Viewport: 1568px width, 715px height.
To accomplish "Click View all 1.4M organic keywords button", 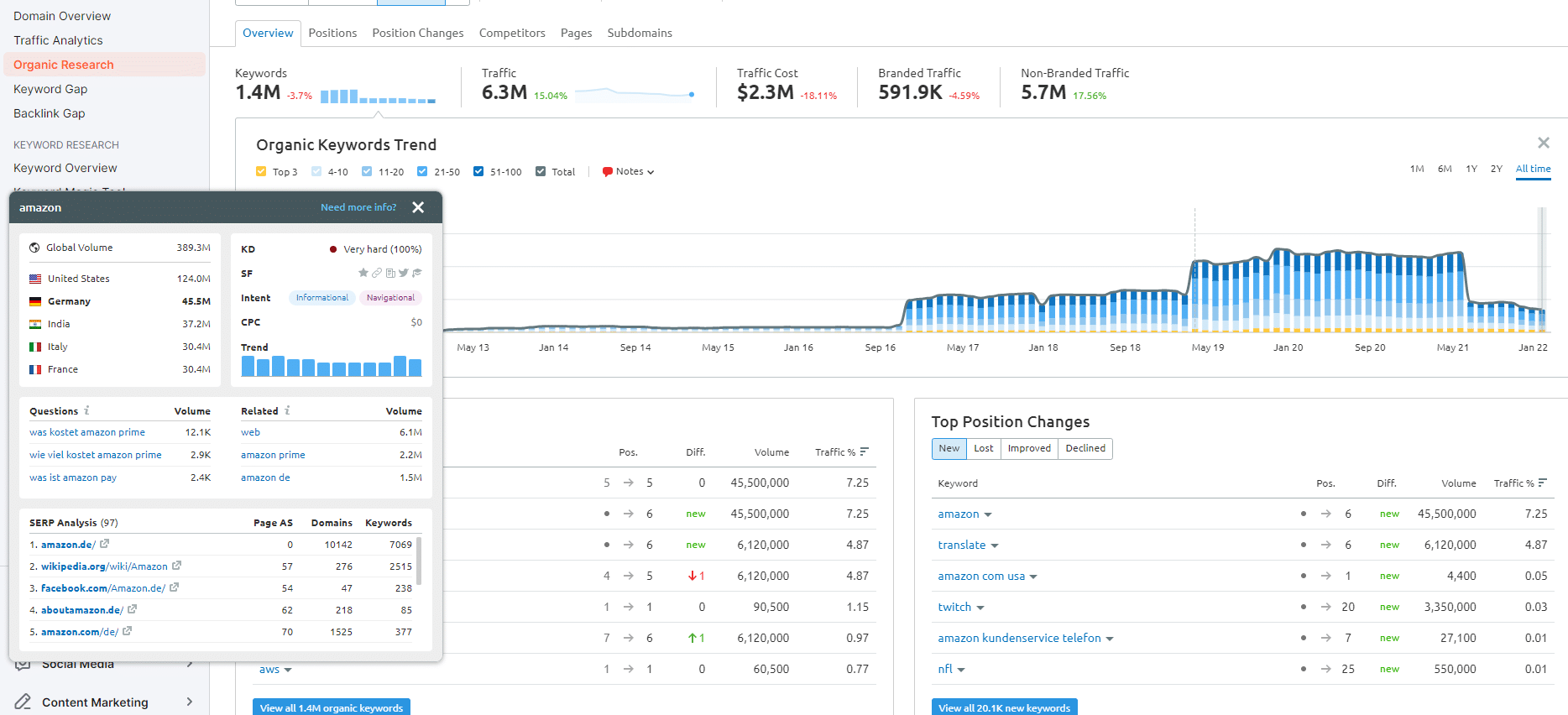I will 332,707.
